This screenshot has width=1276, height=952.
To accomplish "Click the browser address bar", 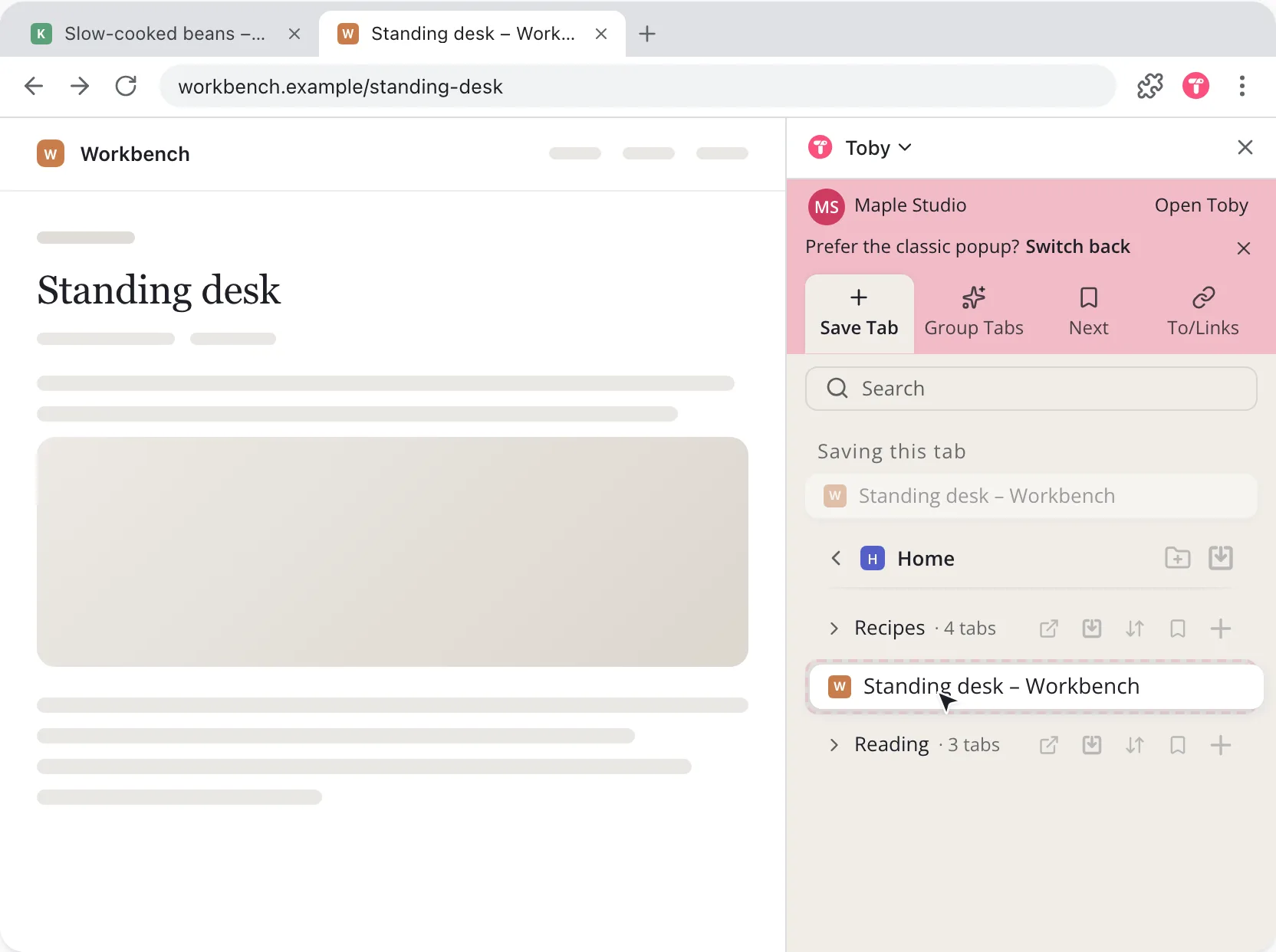I will tap(637, 86).
